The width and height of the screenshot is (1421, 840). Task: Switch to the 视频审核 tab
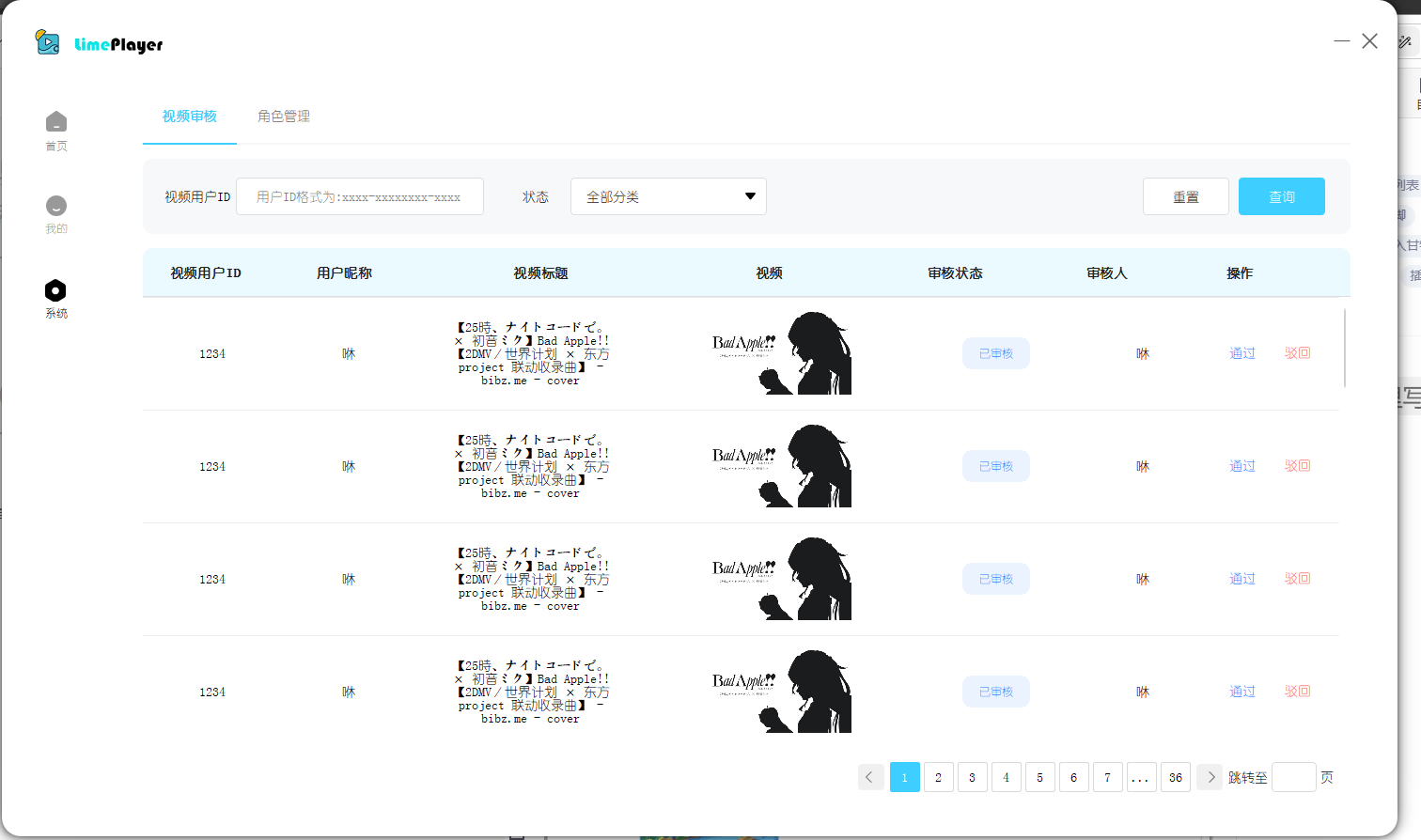[x=189, y=117]
